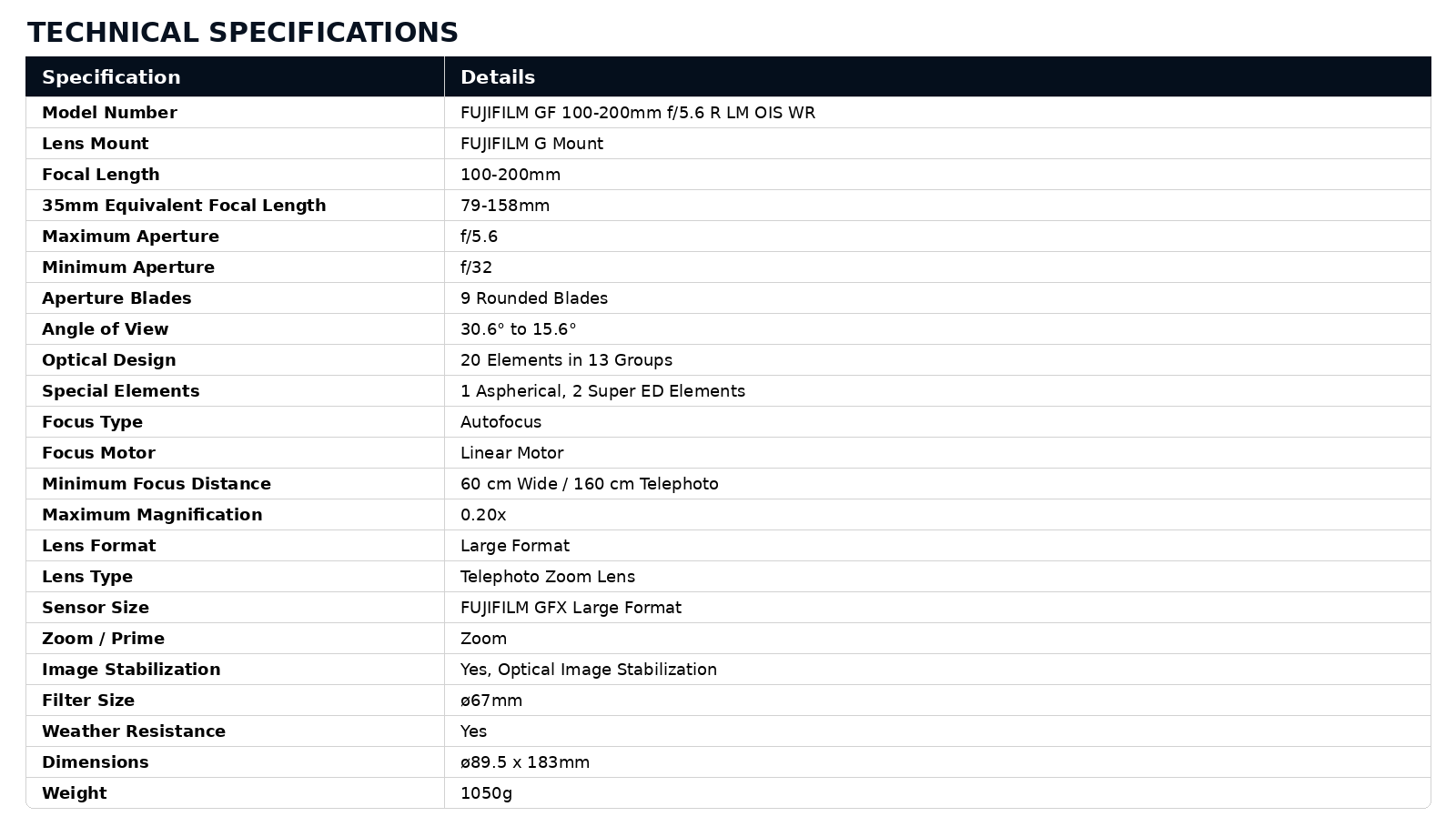This screenshot has height=837, width=1456.
Task: Click the Zoom / Prime label
Action: coord(103,639)
